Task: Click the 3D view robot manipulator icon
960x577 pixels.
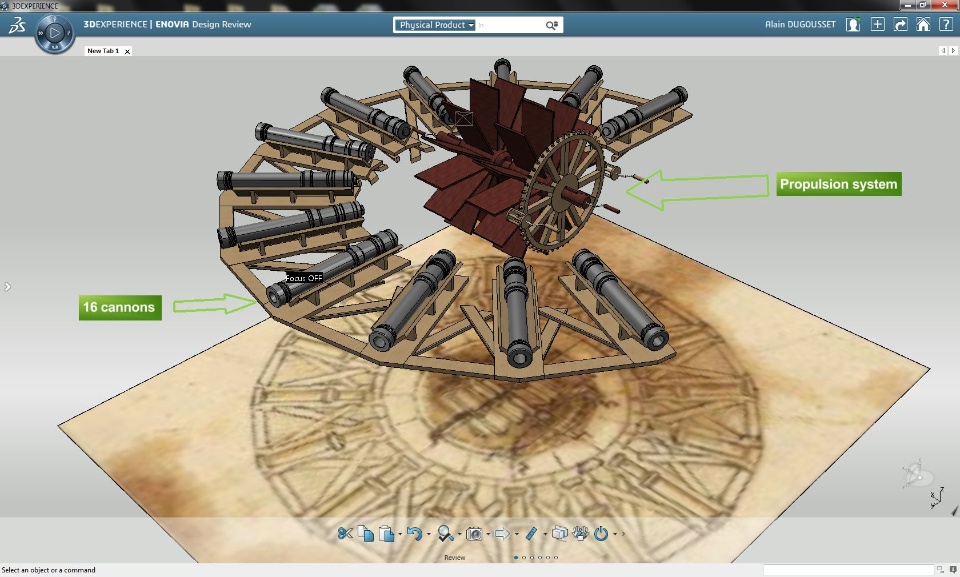Action: (x=916, y=474)
